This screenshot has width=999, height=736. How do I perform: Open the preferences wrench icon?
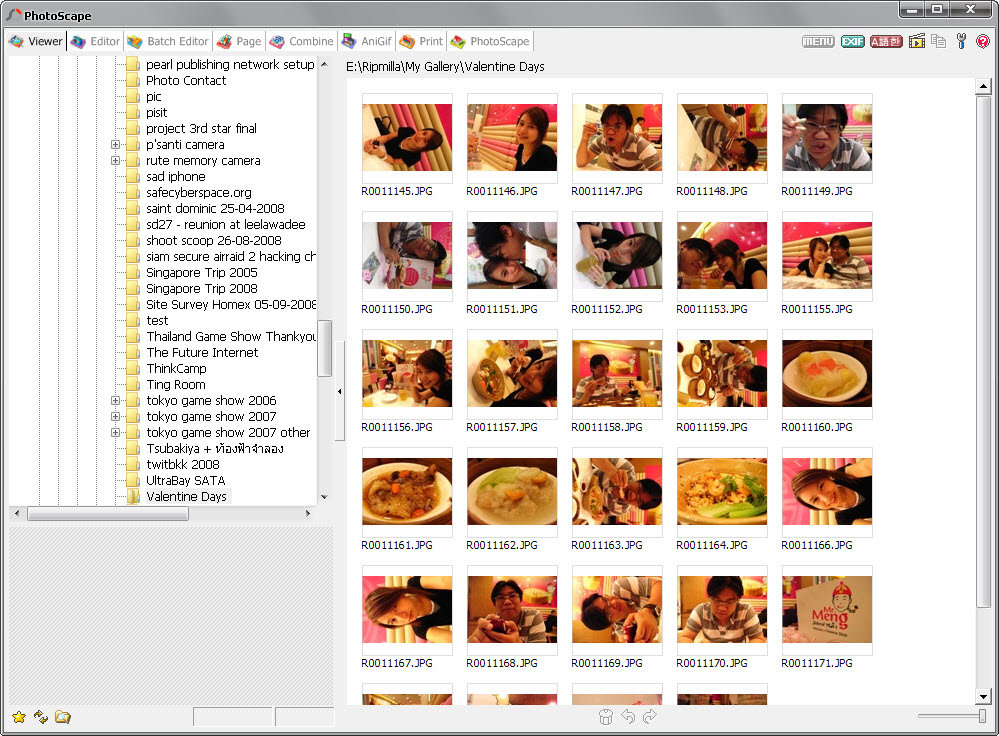tap(961, 41)
